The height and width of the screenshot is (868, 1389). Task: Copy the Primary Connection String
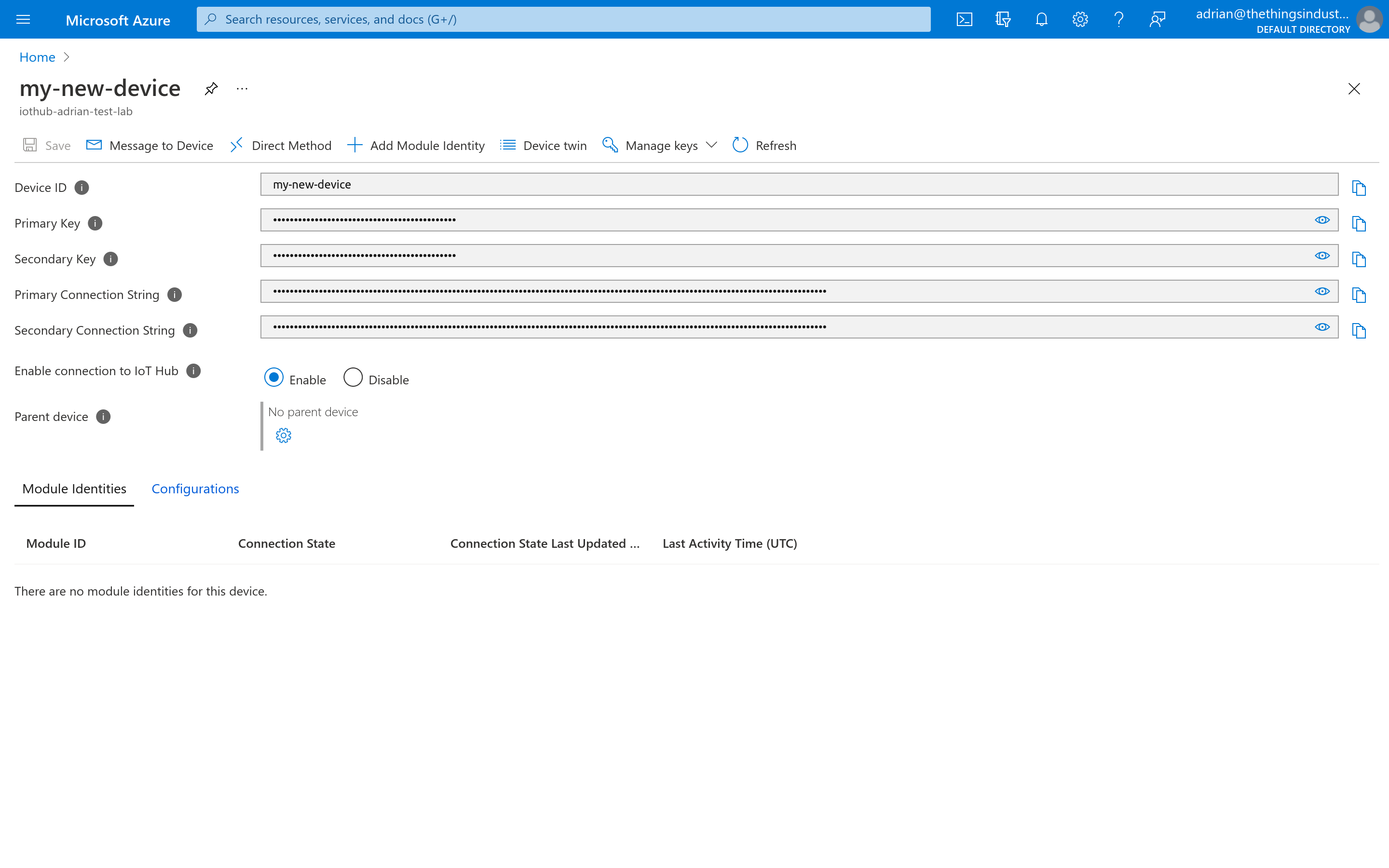(x=1358, y=294)
